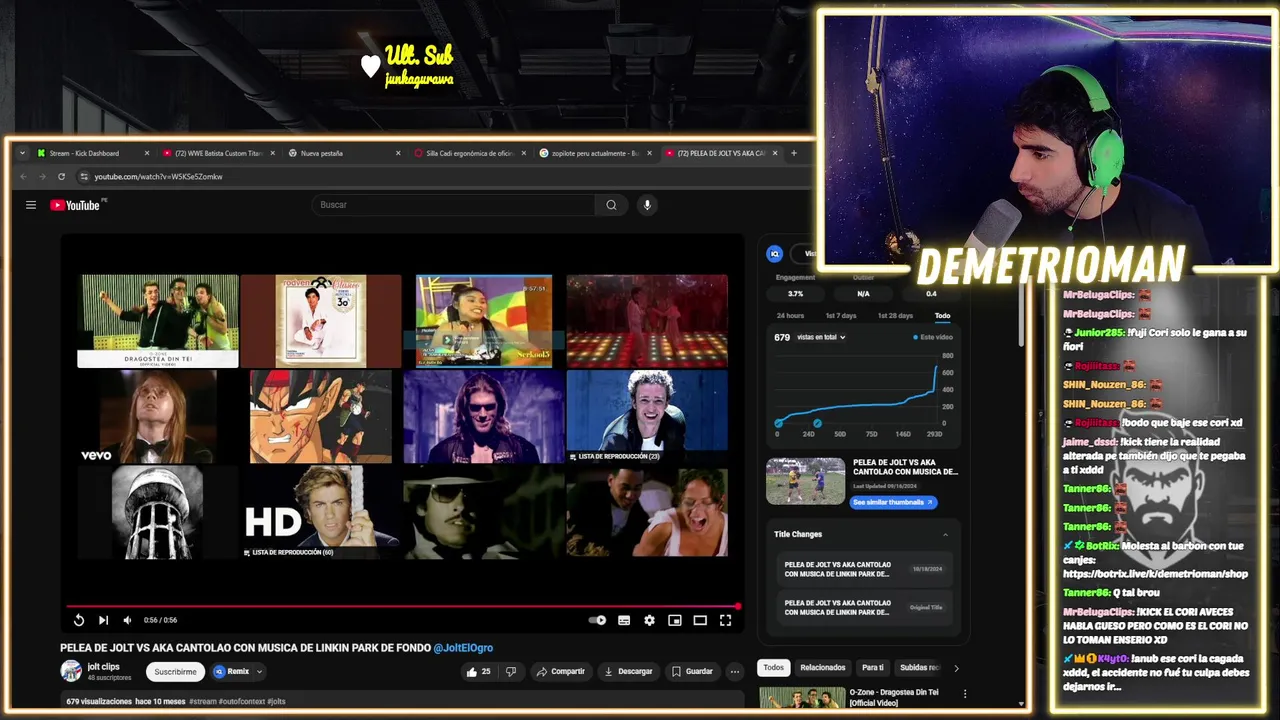
Task: Click the search magnifier button
Action: tap(611, 205)
